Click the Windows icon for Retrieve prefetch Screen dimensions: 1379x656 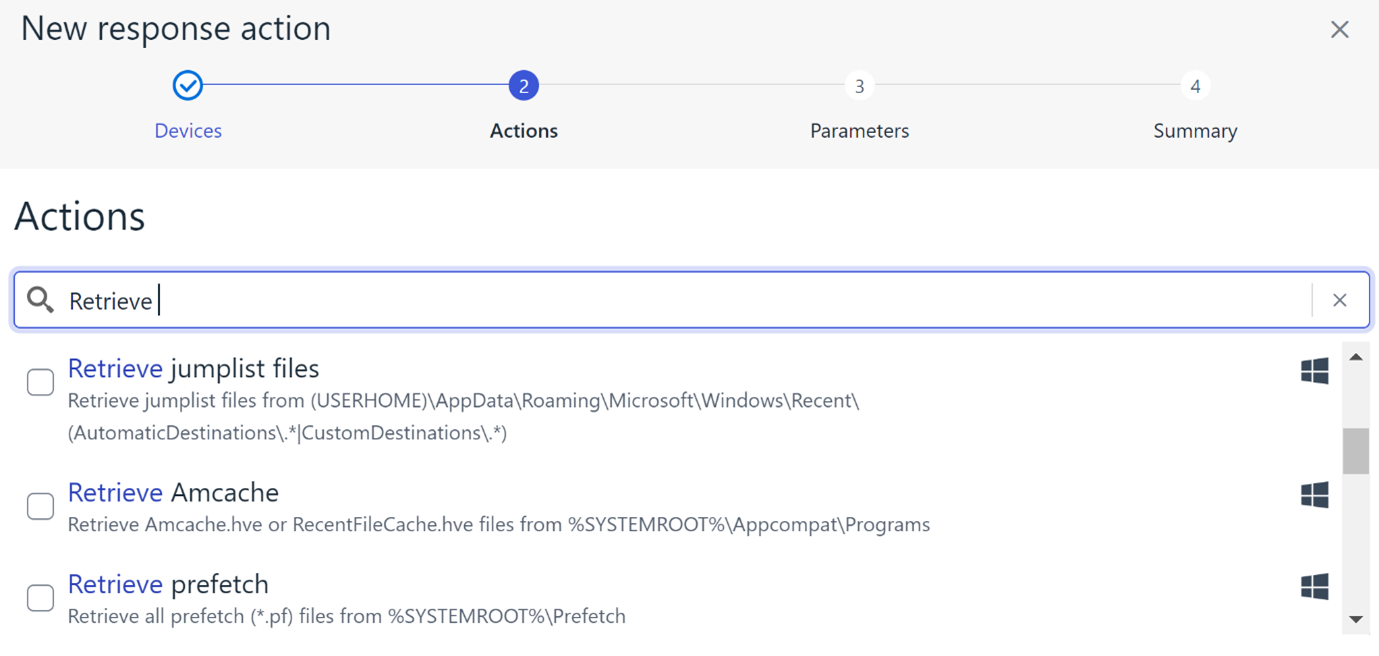click(1315, 586)
